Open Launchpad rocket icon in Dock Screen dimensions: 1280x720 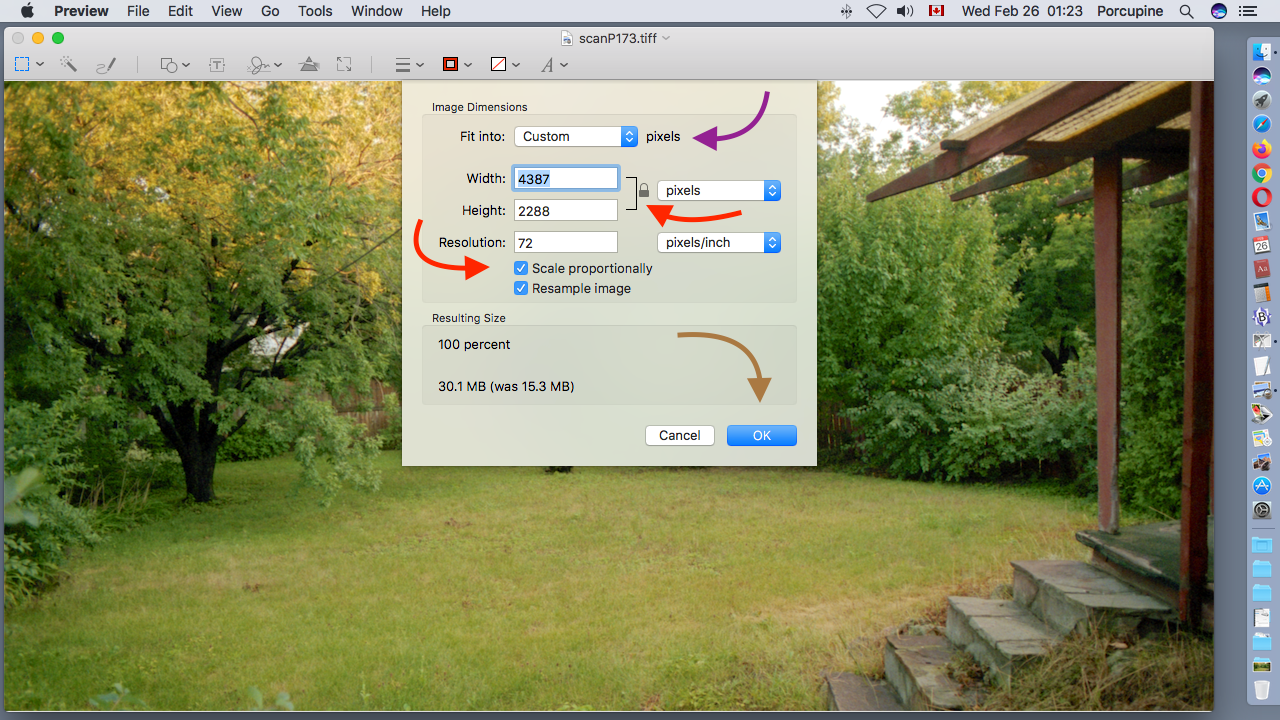(1262, 100)
